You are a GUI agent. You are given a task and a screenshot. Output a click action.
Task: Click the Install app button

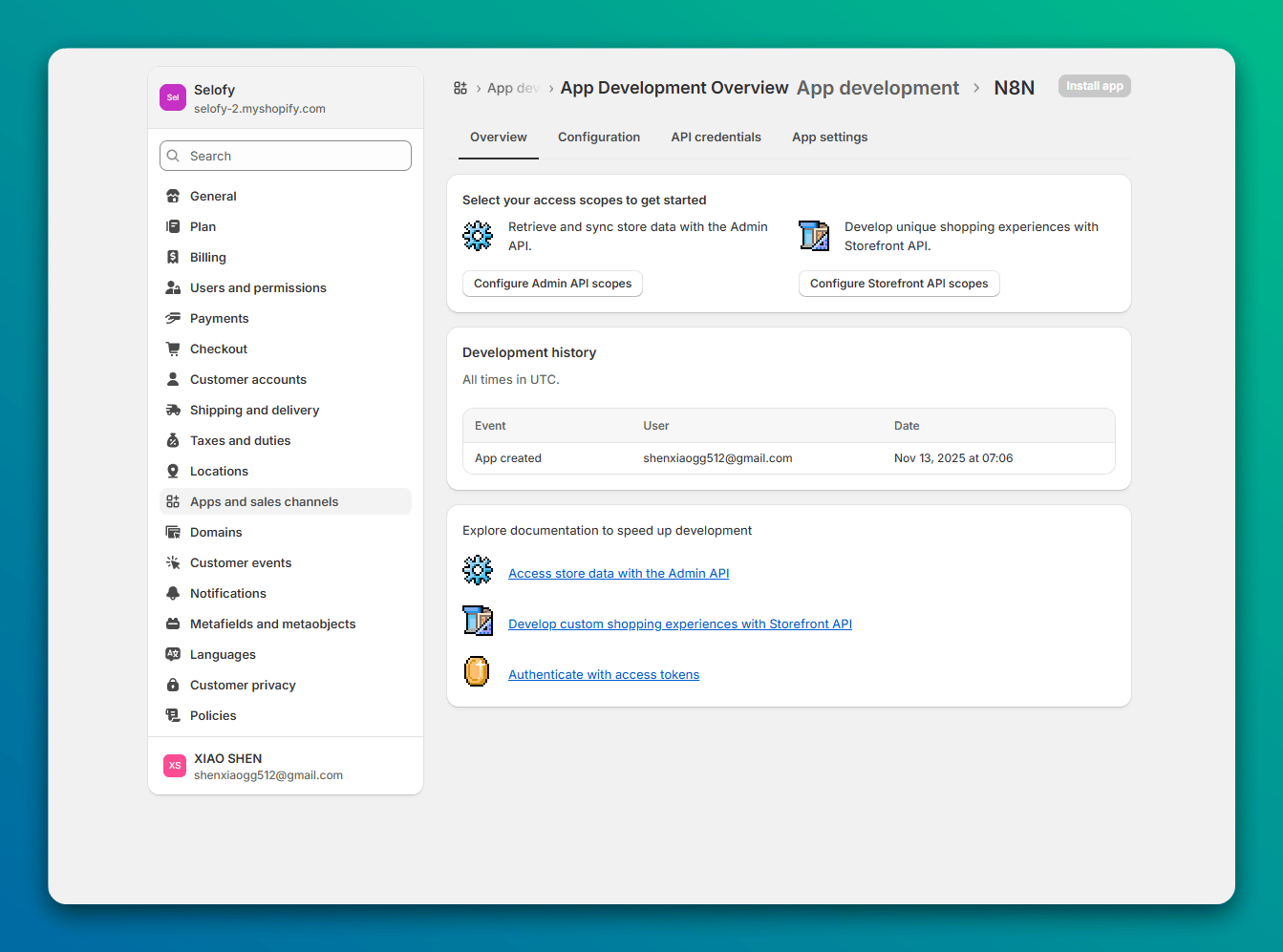1094,86
